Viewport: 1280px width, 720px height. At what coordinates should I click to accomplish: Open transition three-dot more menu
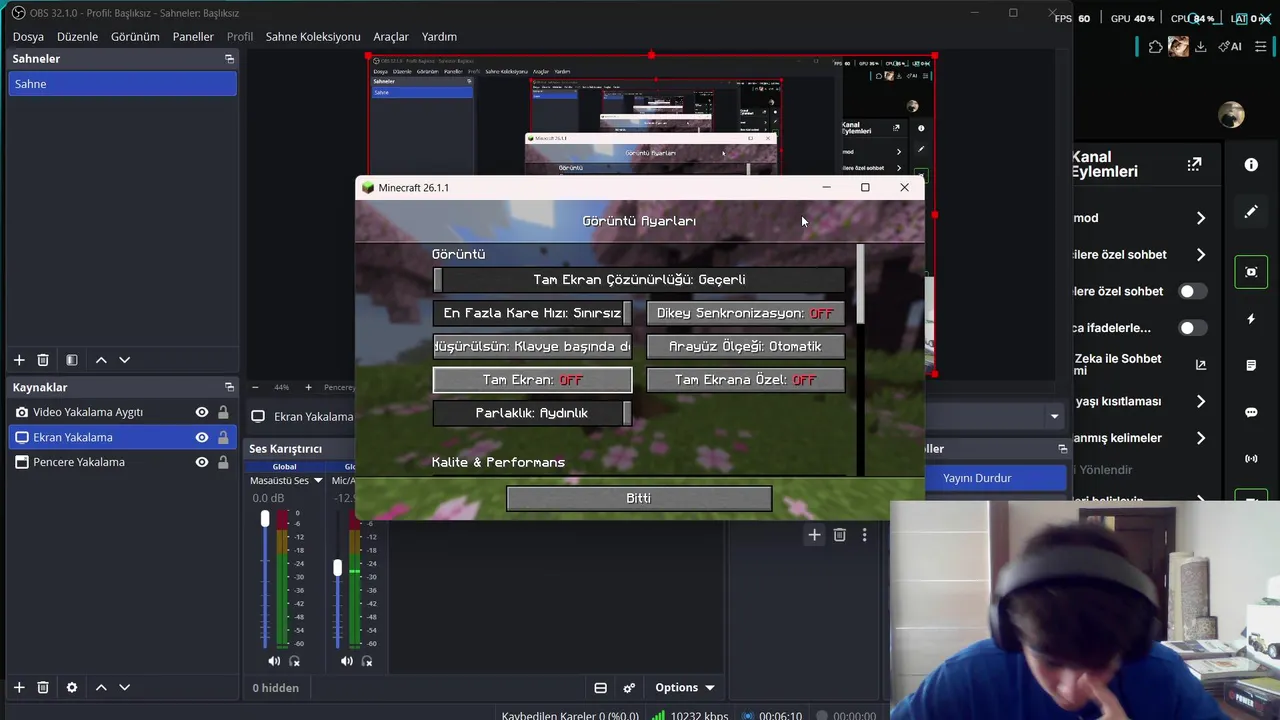tap(864, 535)
